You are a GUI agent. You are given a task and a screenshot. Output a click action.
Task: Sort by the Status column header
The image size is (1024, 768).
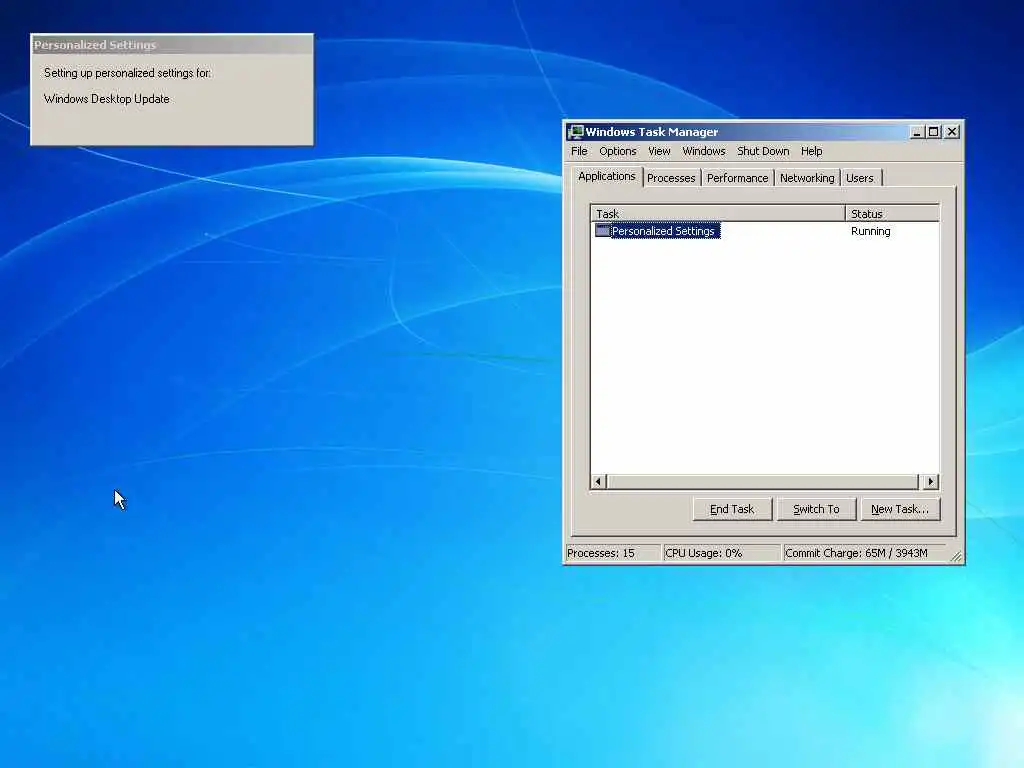892,214
